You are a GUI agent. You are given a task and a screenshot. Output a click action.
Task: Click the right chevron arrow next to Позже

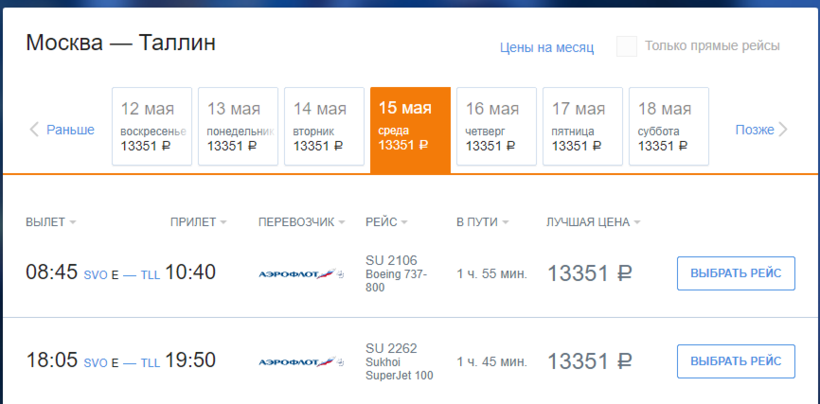pos(783,129)
